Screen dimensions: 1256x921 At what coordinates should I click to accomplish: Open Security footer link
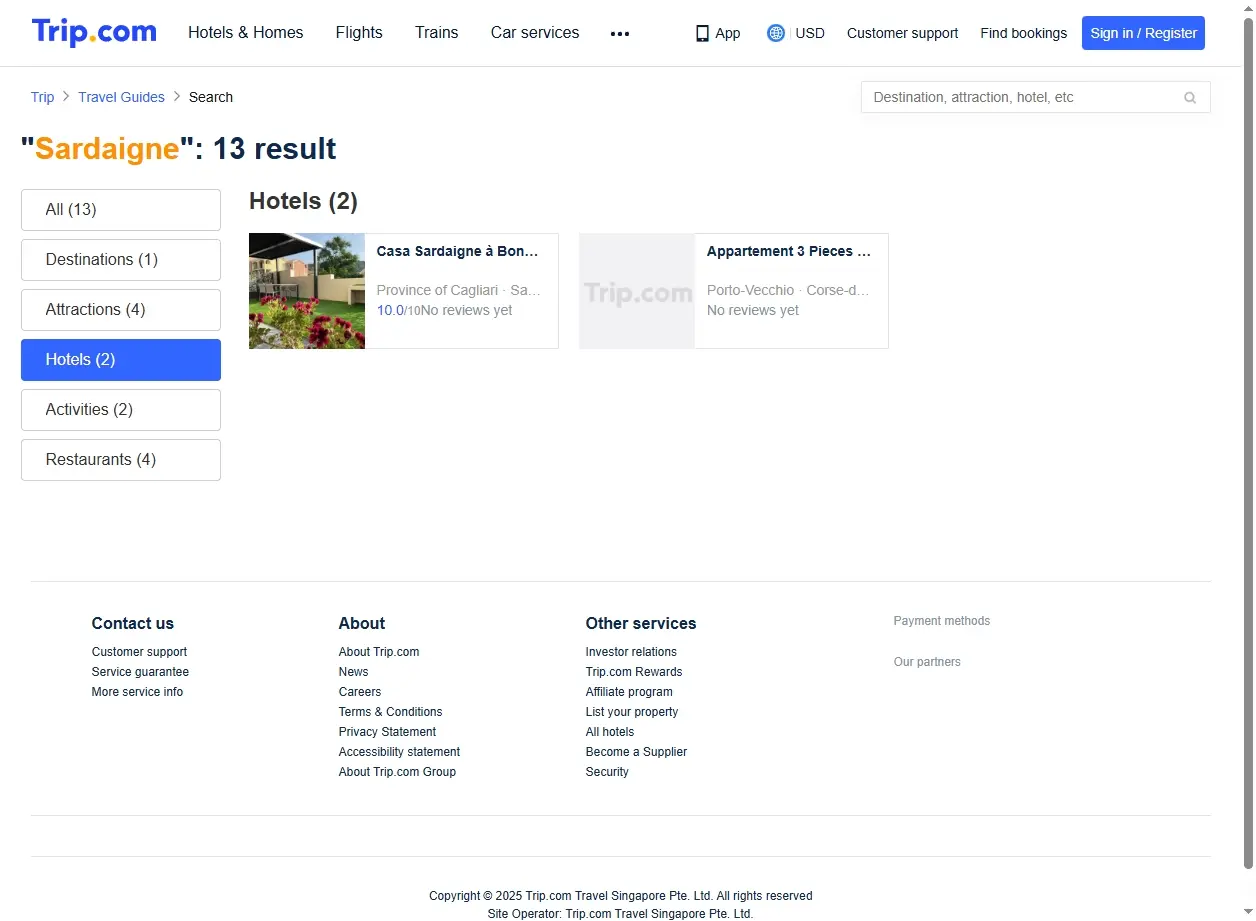pos(607,772)
